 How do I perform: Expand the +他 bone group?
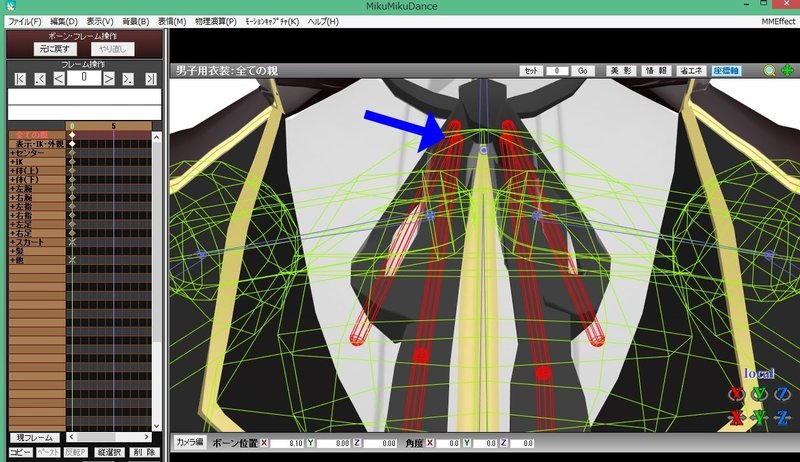tap(17, 260)
